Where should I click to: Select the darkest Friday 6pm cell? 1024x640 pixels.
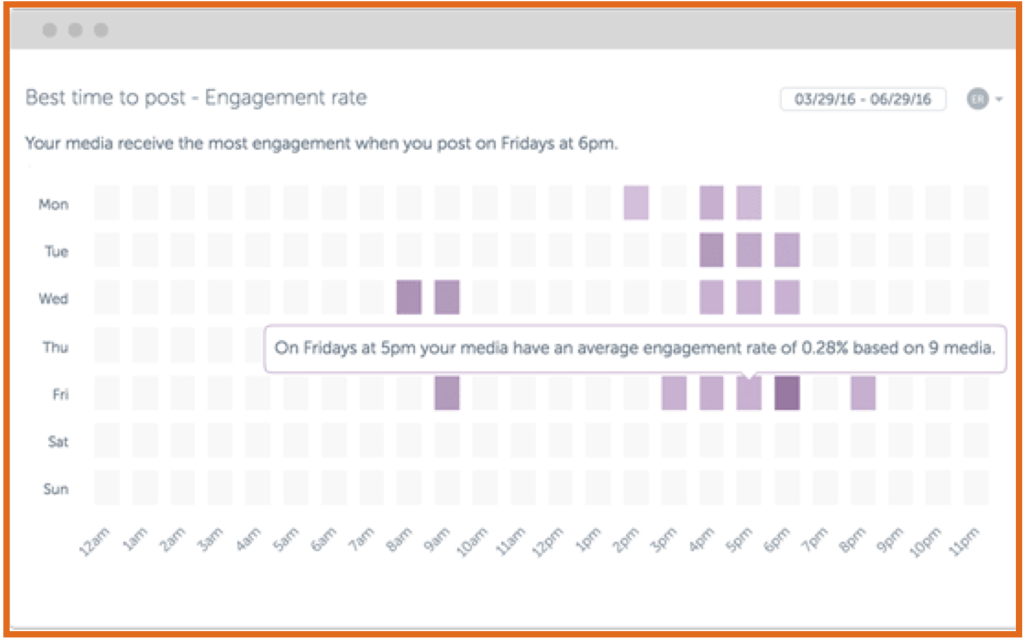tap(787, 393)
